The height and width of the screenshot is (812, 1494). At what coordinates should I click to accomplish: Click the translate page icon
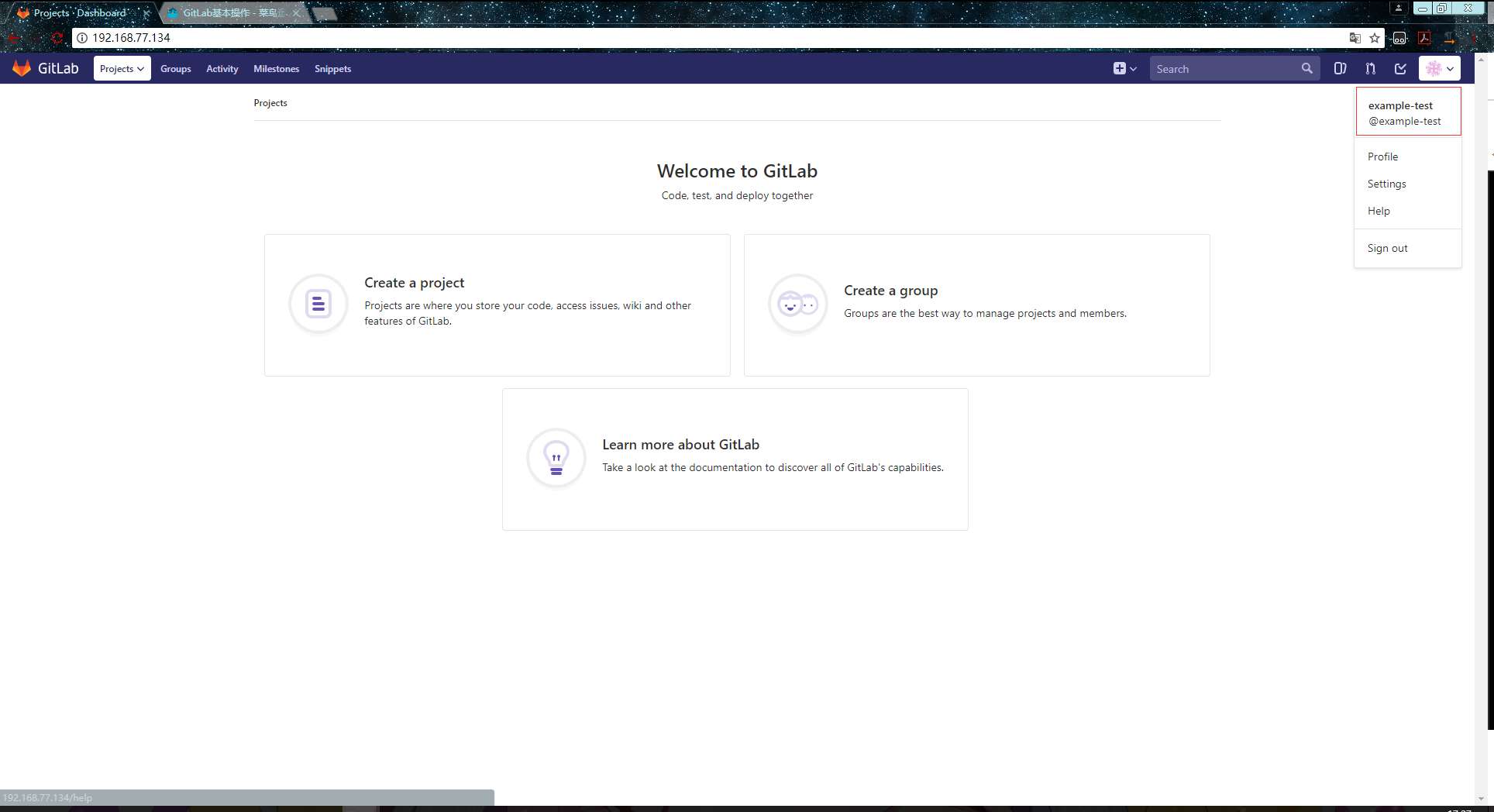click(1355, 38)
